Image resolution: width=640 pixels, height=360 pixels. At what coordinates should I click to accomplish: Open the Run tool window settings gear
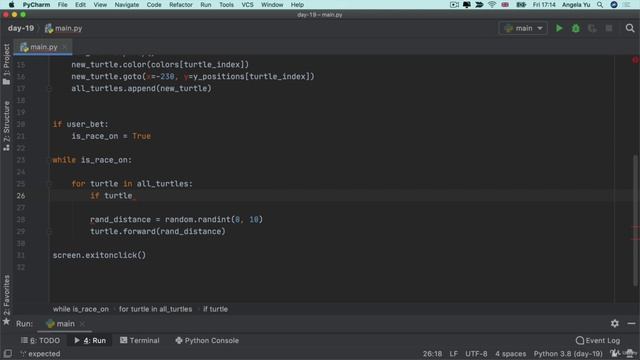(x=615, y=323)
